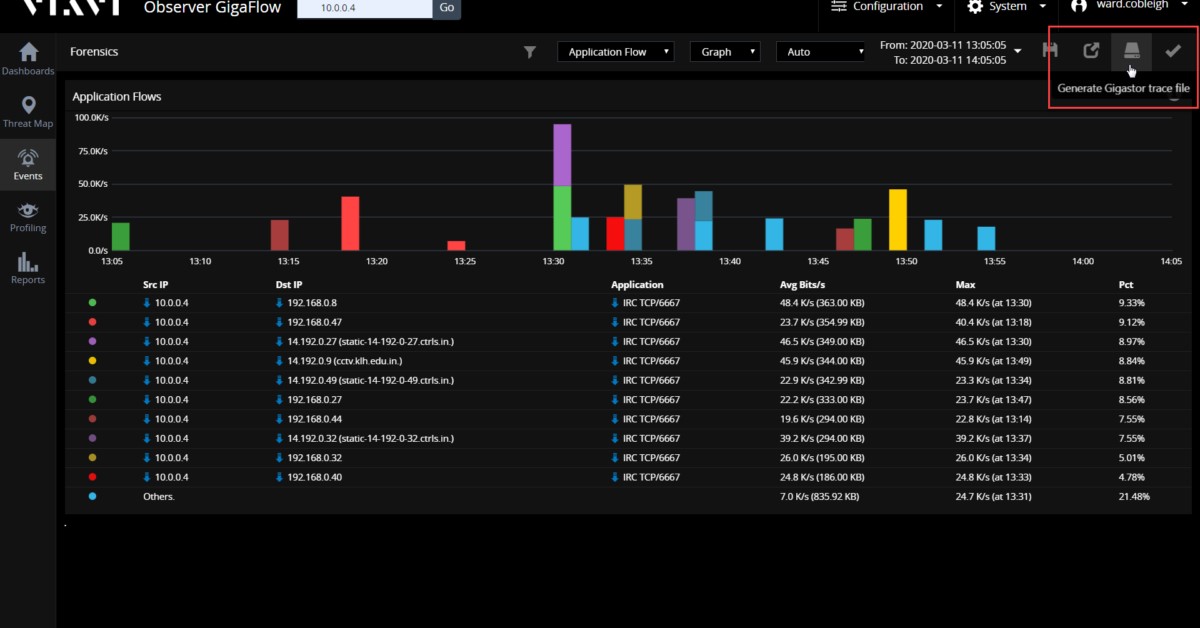This screenshot has height=628, width=1200.
Task: Click the Generate Gigastor trace file icon
Action: coord(1131,51)
